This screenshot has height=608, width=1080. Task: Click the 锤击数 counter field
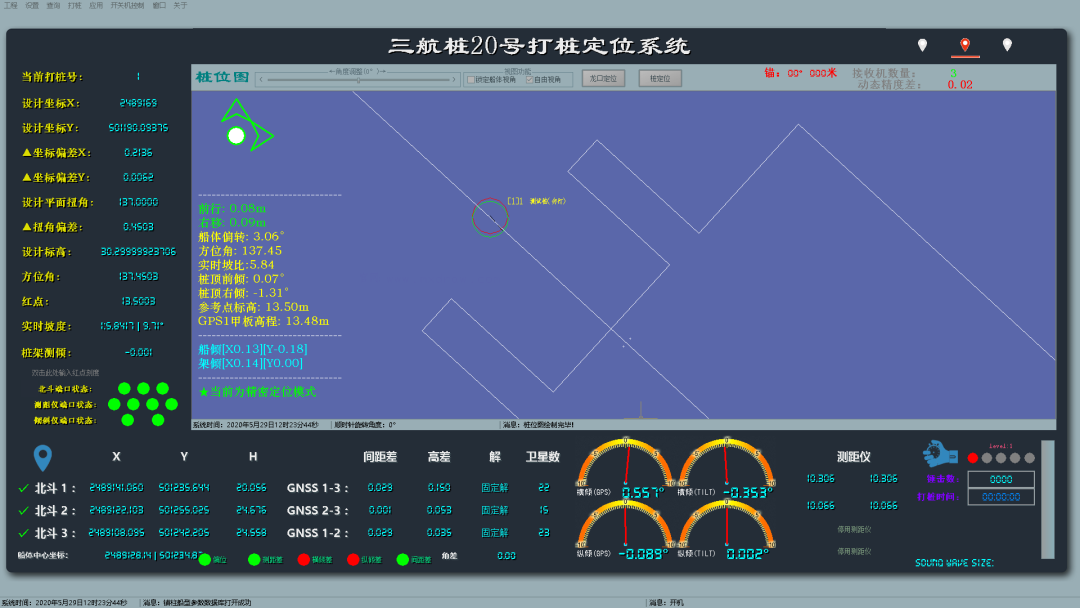(x=1001, y=479)
